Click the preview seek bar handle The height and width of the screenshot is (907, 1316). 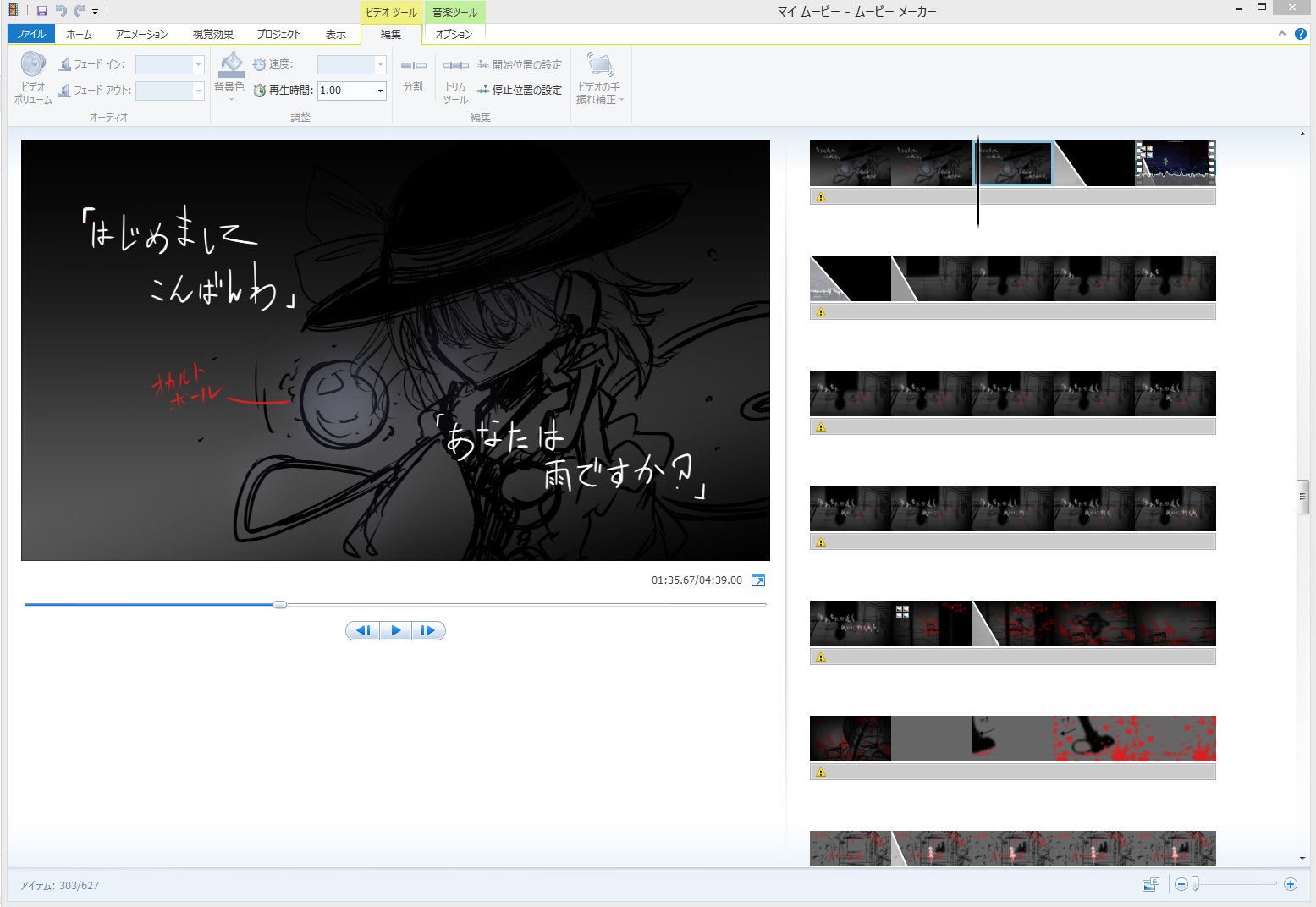click(280, 604)
